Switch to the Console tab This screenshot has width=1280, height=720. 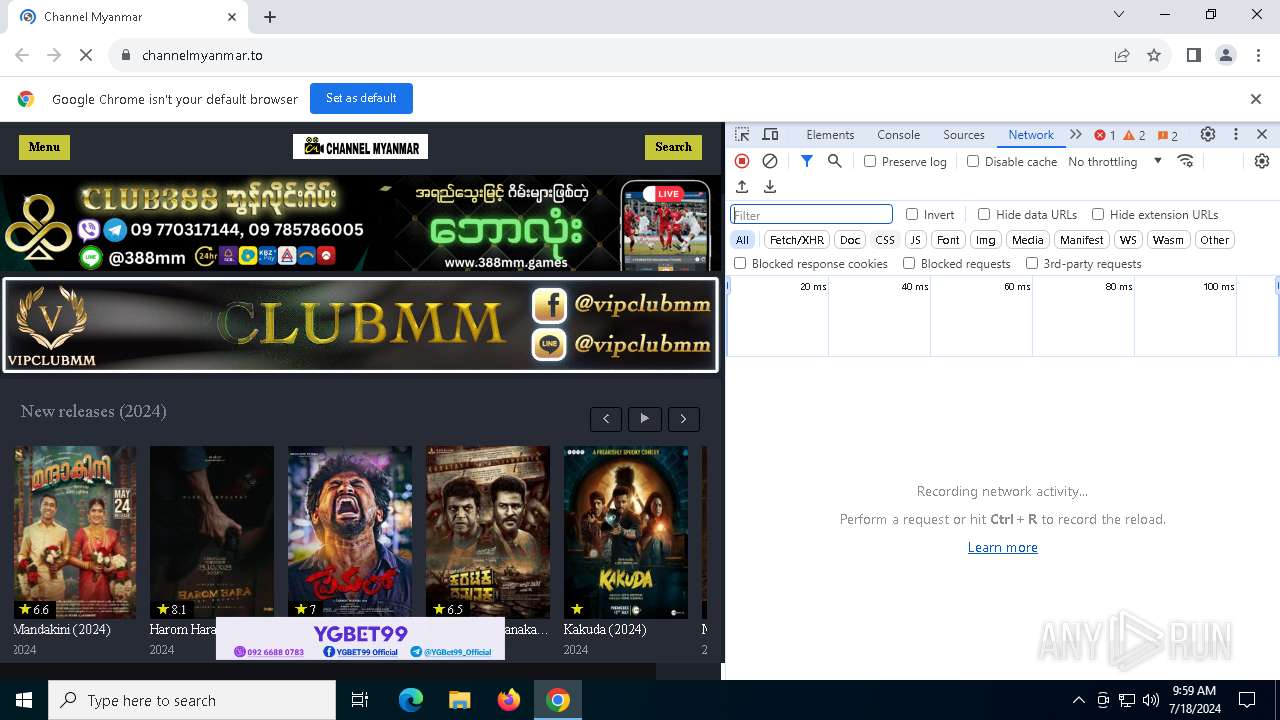(x=898, y=135)
